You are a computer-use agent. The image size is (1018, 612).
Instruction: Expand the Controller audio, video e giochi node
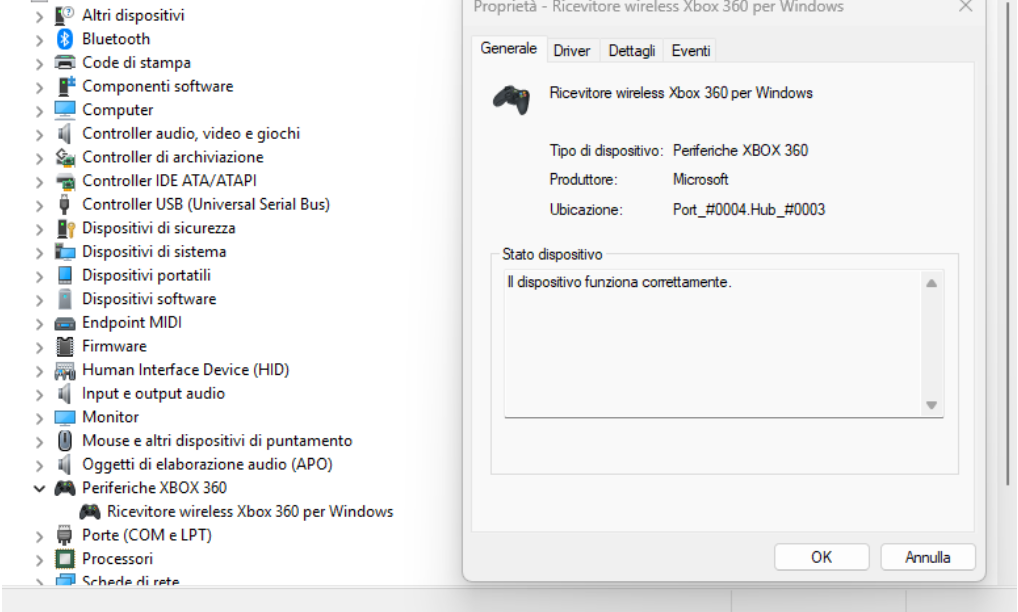pyautogui.click(x=40, y=134)
